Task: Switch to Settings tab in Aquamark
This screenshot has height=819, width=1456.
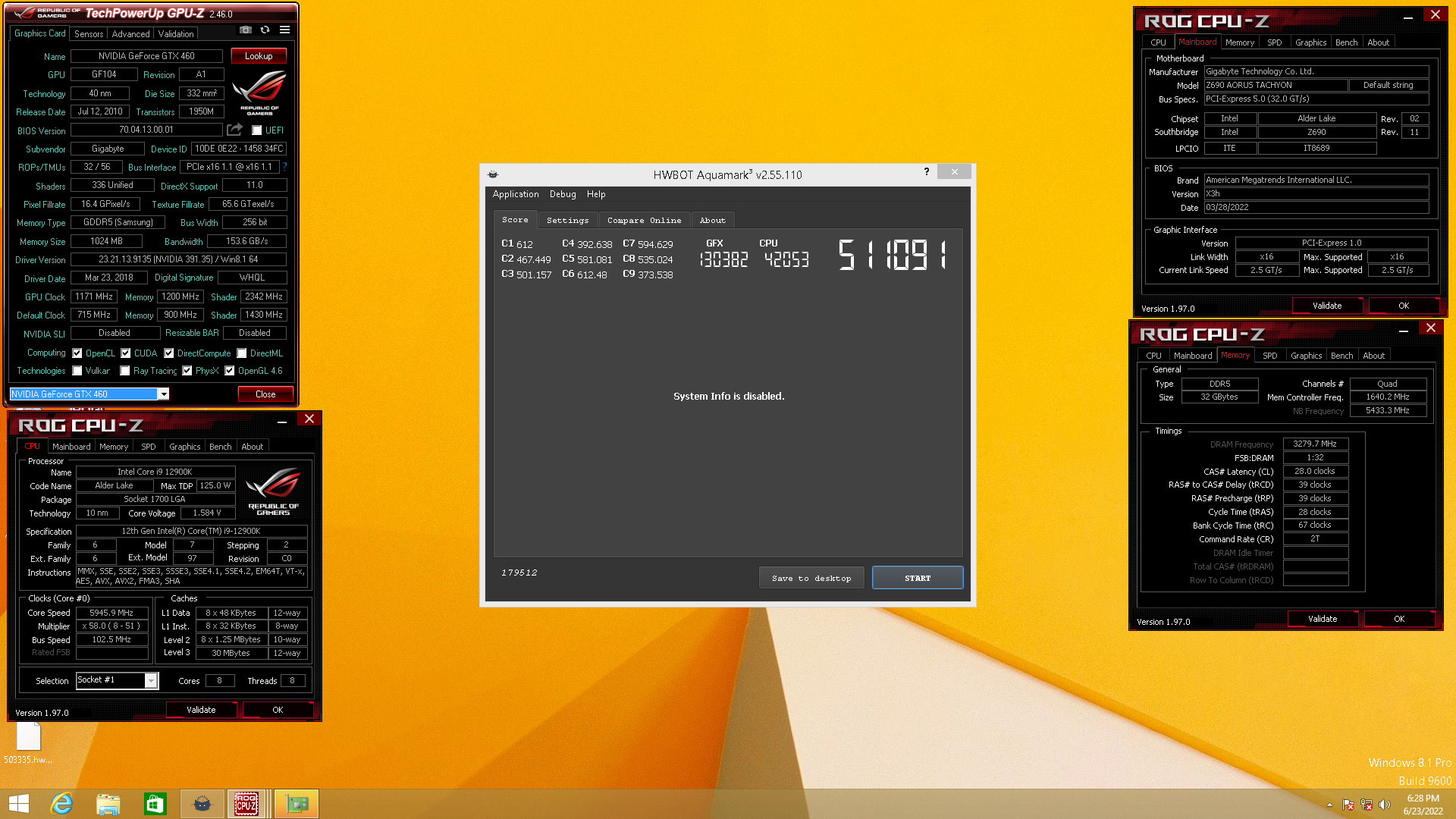Action: tap(567, 220)
